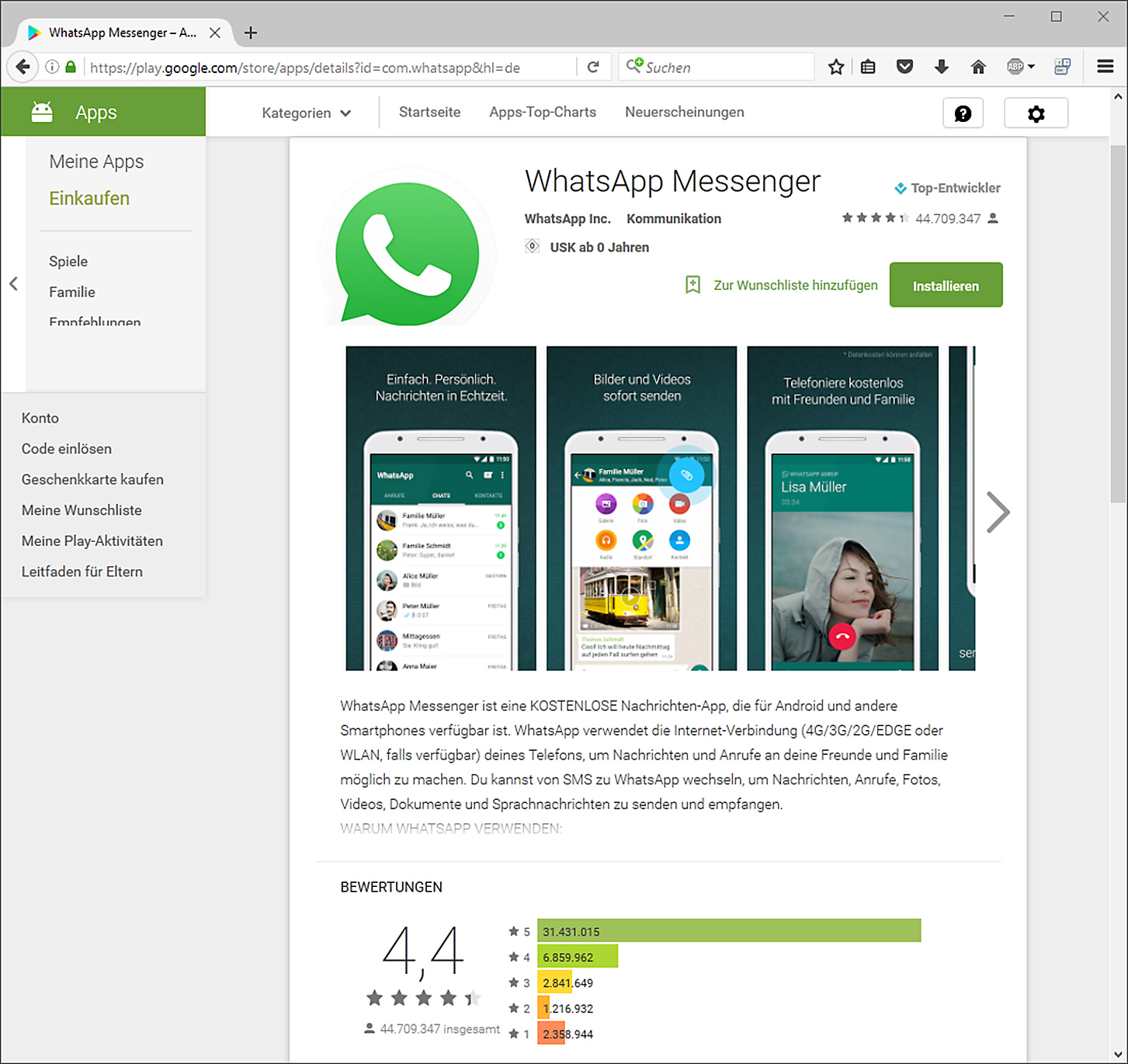Click the 44.709.347 review count near title

[948, 219]
